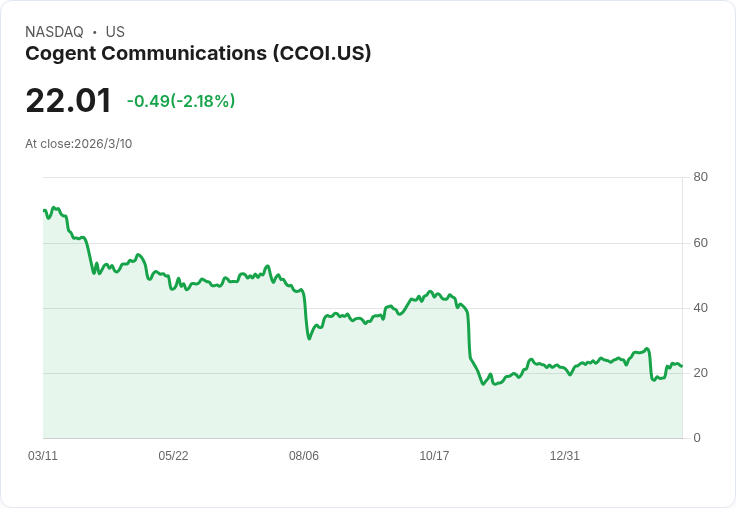Click the At close 2026/3/10 timestamp

pos(79,144)
